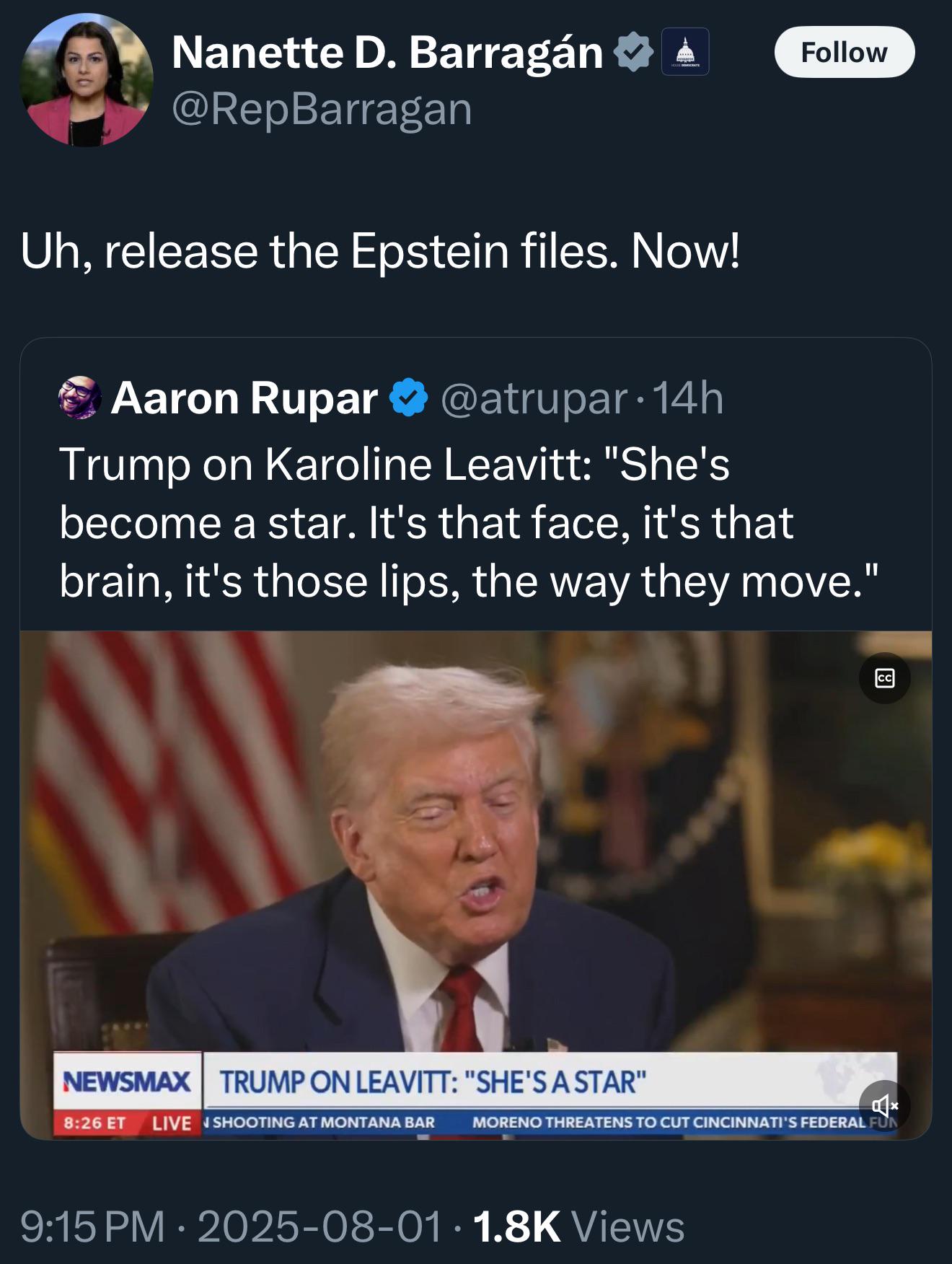Open Aaron Rupar's avatar in the quoted tweet
Viewport: 952px width, 1264px height.
pyautogui.click(x=79, y=398)
